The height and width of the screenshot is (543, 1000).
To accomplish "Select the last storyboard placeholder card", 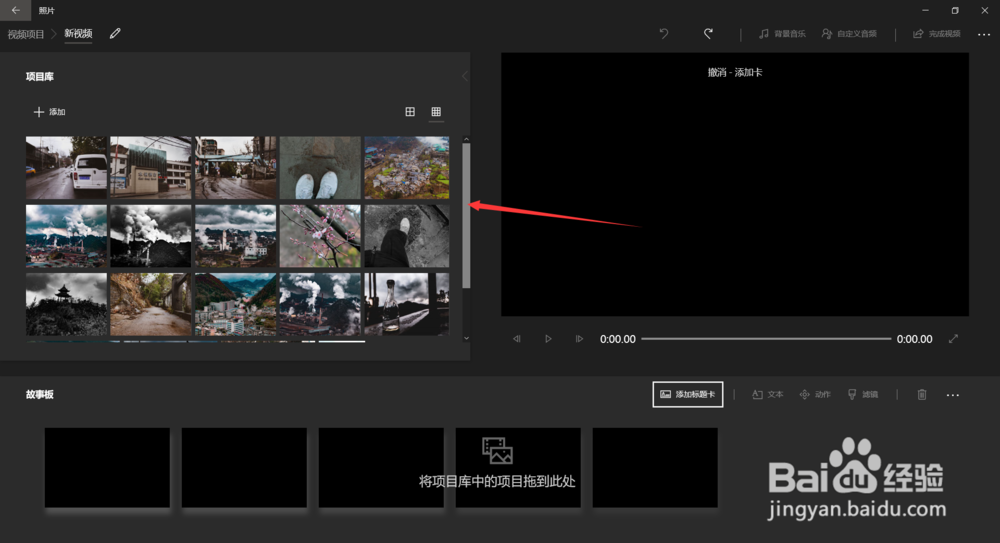I will pyautogui.click(x=655, y=468).
